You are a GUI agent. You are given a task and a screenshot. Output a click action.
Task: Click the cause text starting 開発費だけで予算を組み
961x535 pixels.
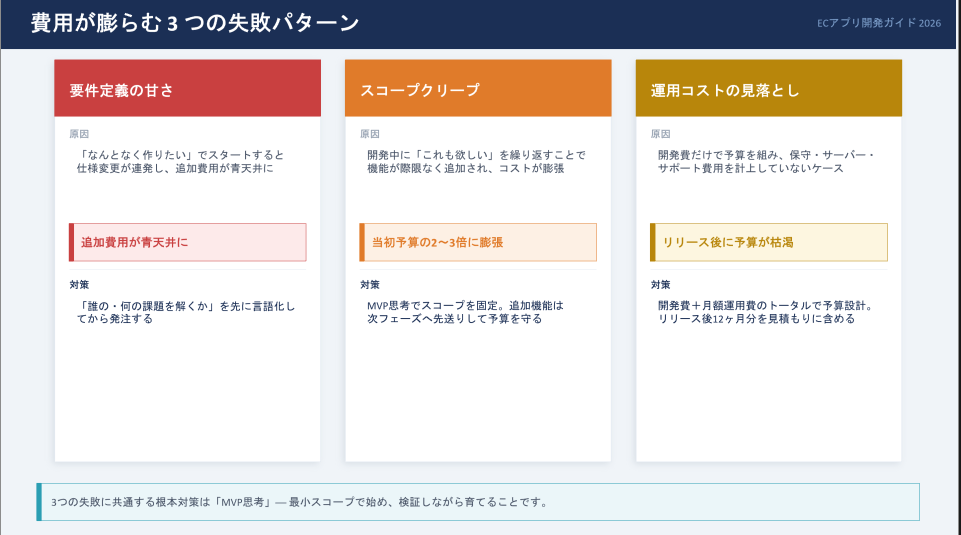765,162
